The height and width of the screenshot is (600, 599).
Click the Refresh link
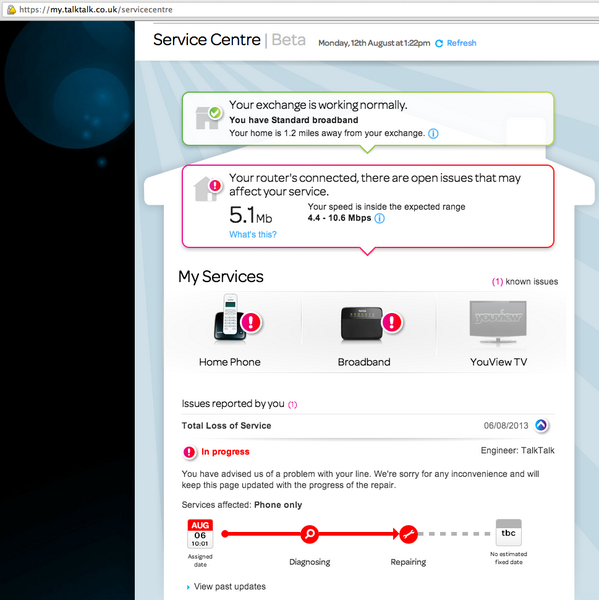462,43
